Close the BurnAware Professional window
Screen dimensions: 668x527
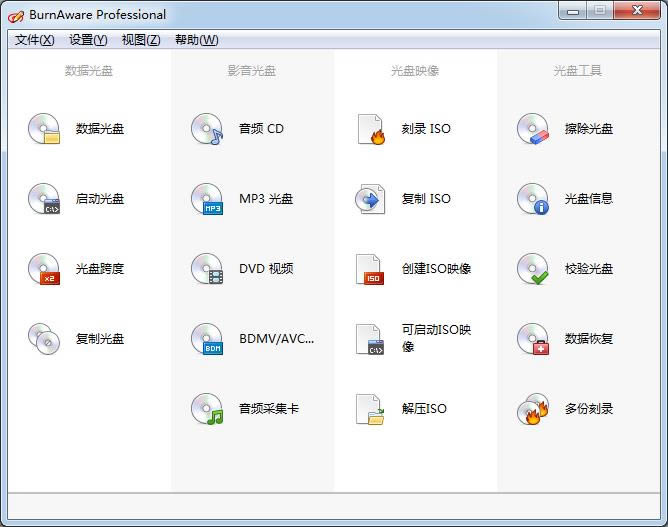[637, 11]
